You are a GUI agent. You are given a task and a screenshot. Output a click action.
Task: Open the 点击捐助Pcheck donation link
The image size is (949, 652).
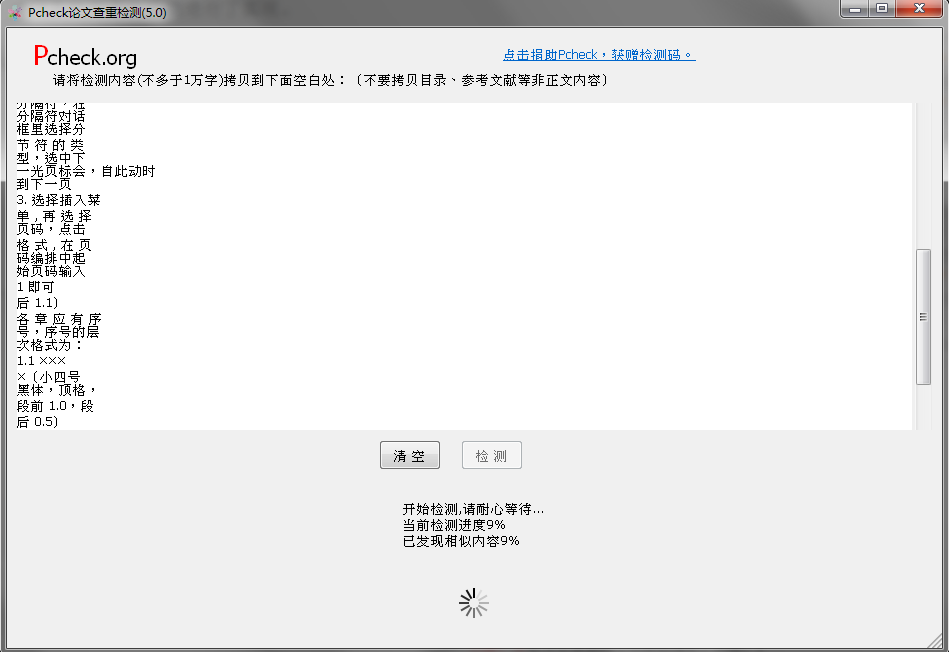599,55
